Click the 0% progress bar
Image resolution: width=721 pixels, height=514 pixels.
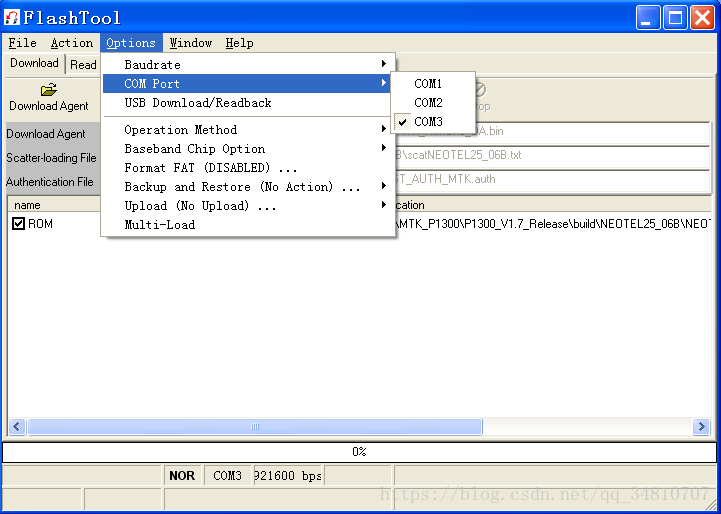tap(360, 452)
